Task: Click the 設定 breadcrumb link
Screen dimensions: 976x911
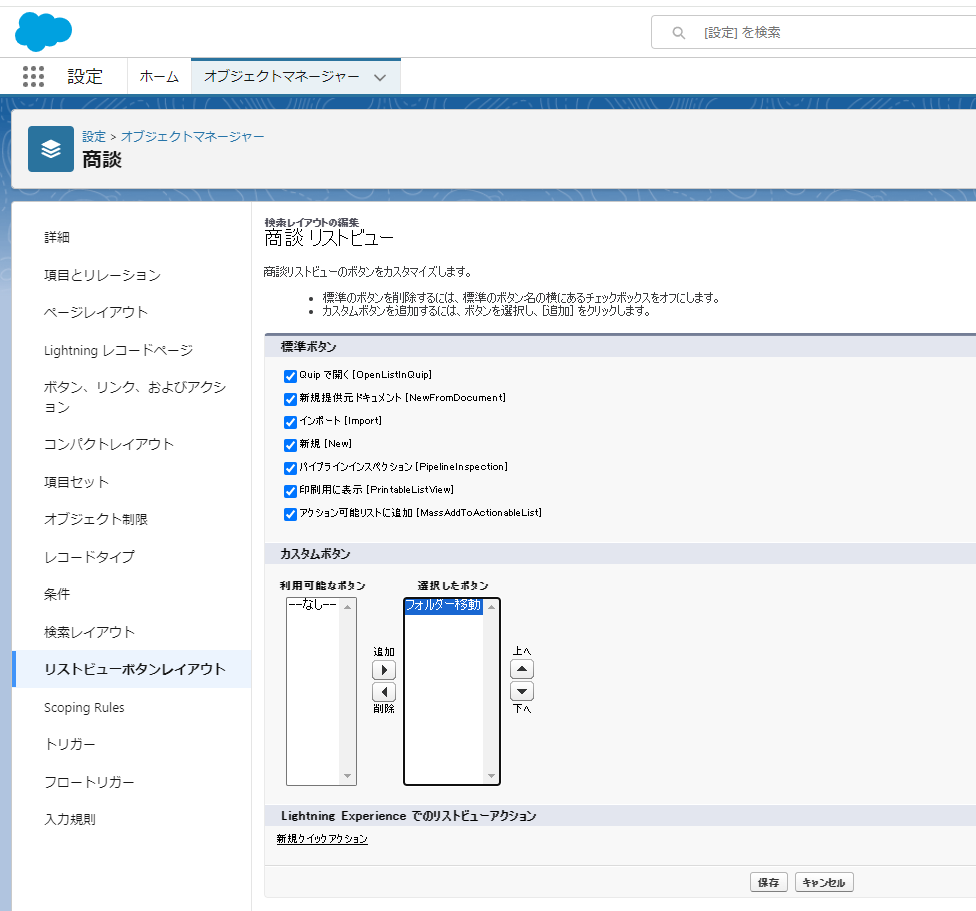Action: (x=94, y=136)
